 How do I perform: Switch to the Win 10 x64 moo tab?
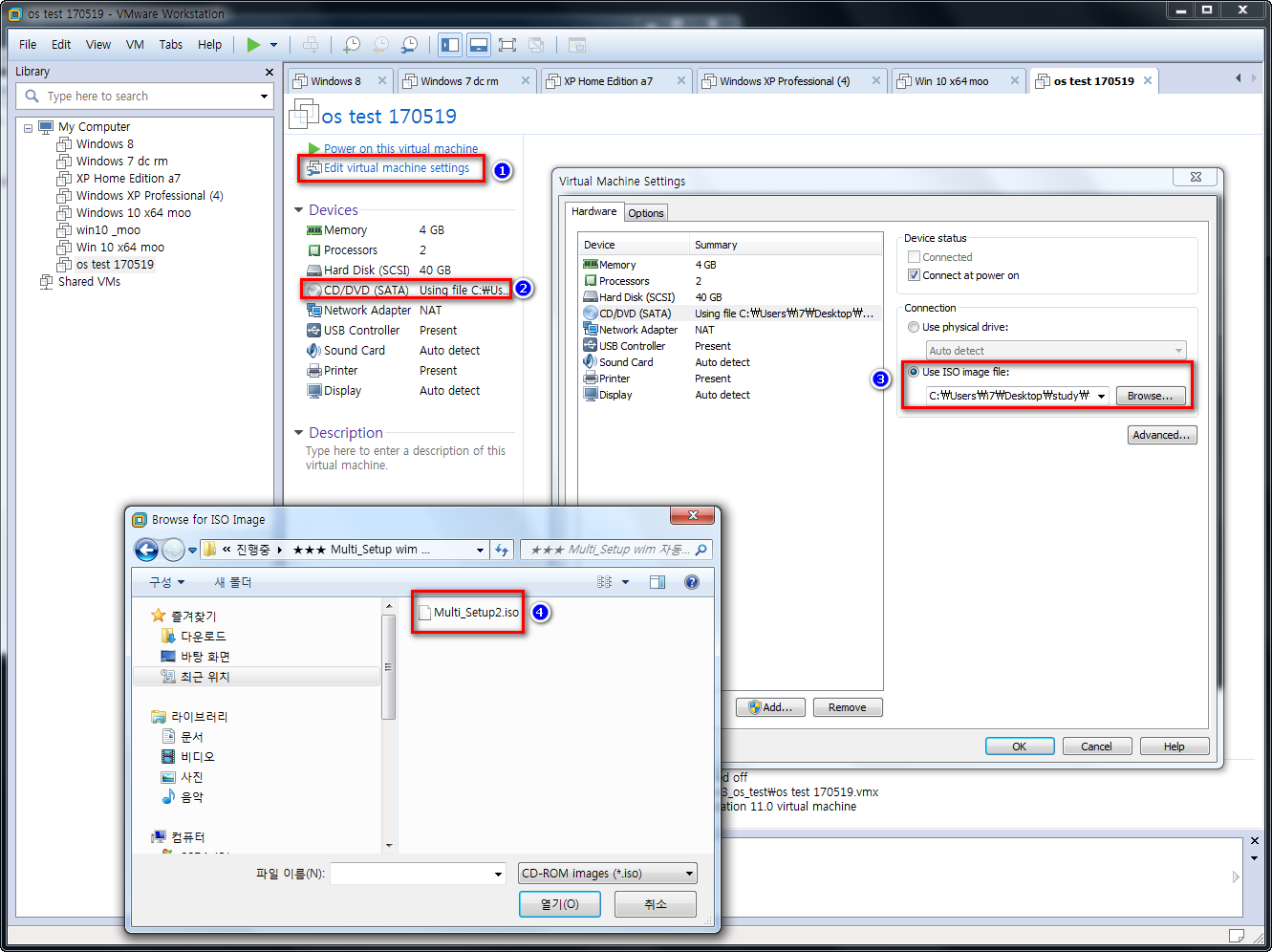[x=951, y=81]
